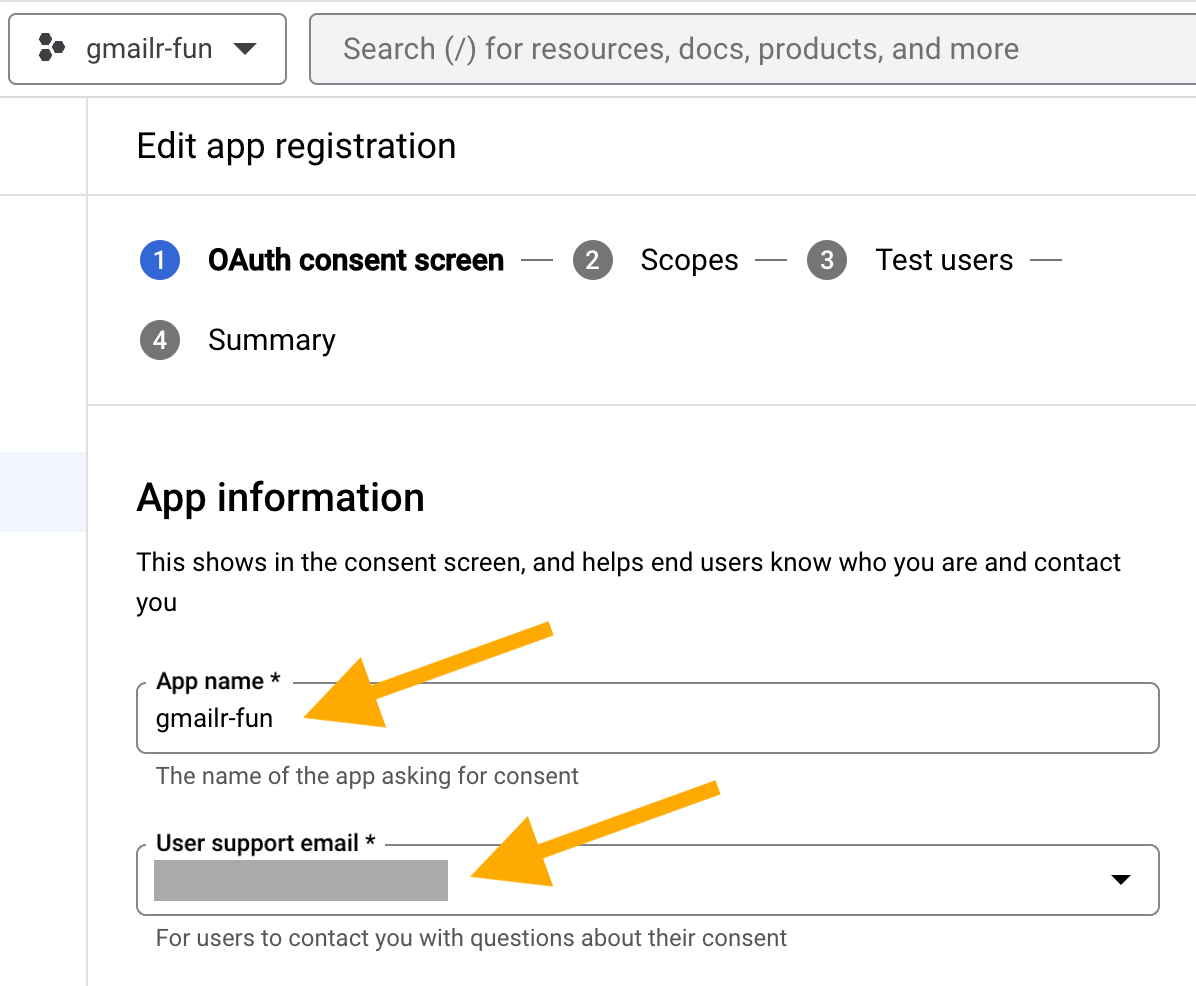The width and height of the screenshot is (1196, 986).
Task: Switch to the Scopes step
Action: pos(689,260)
